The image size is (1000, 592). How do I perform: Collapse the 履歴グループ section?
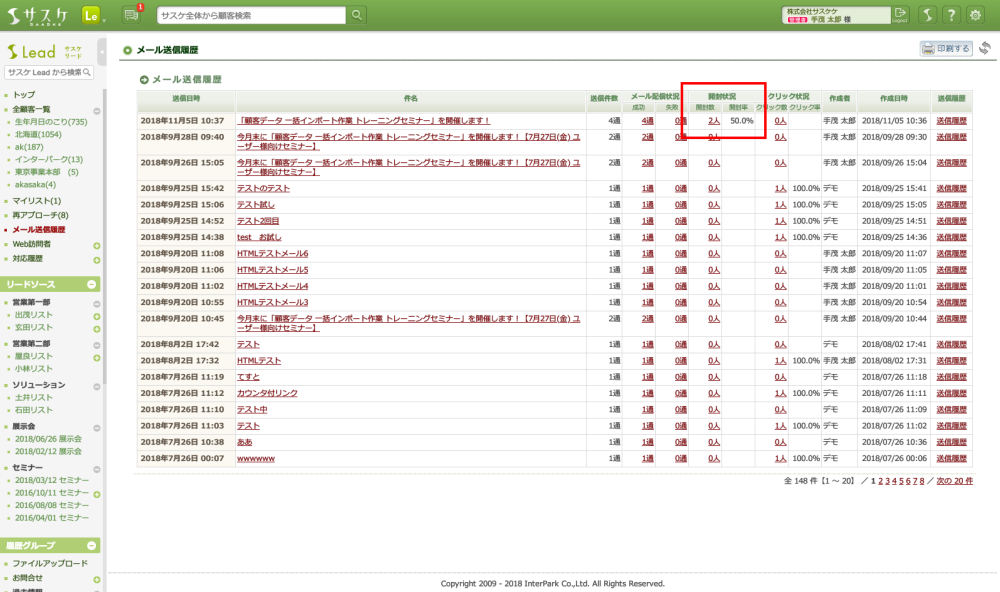[x=92, y=546]
